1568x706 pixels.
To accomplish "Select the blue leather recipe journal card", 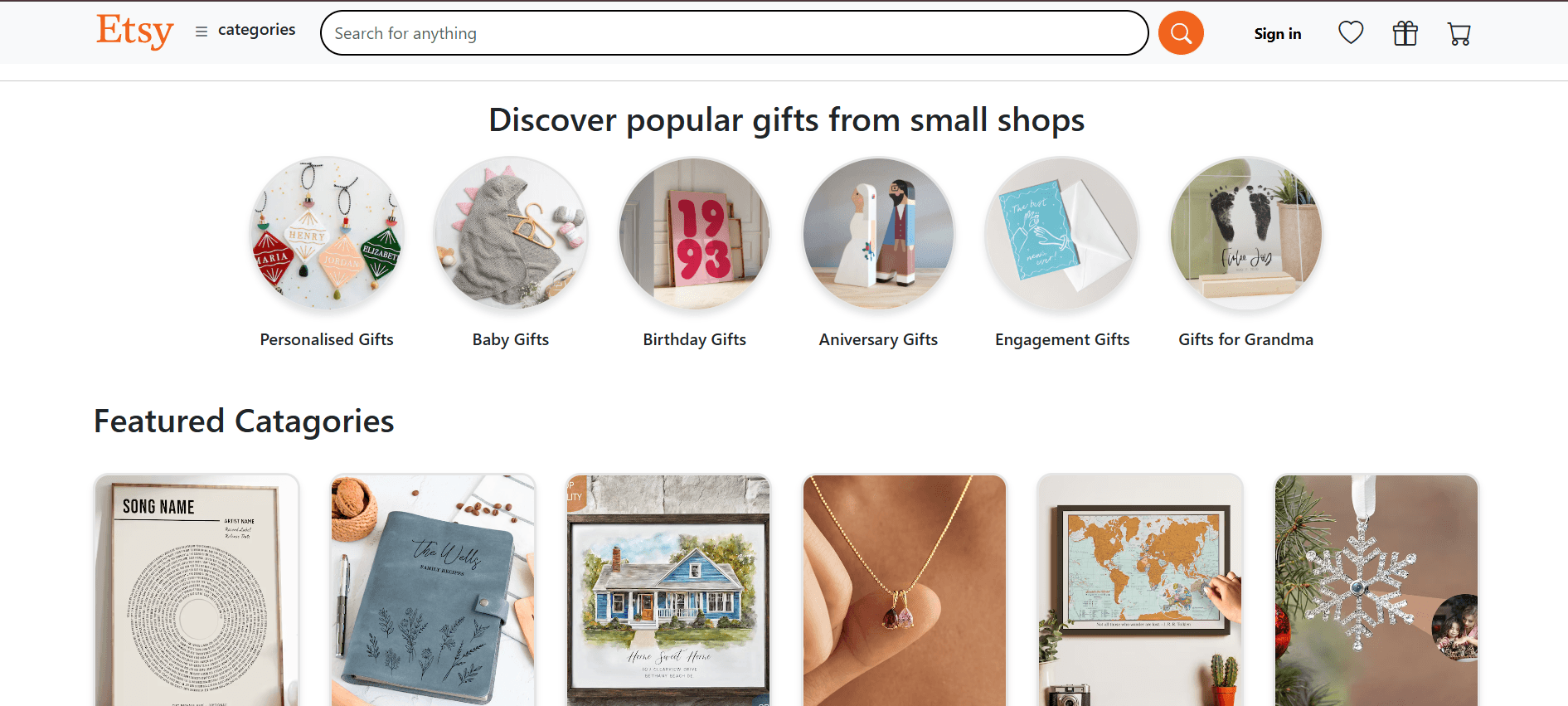I will click(433, 590).
